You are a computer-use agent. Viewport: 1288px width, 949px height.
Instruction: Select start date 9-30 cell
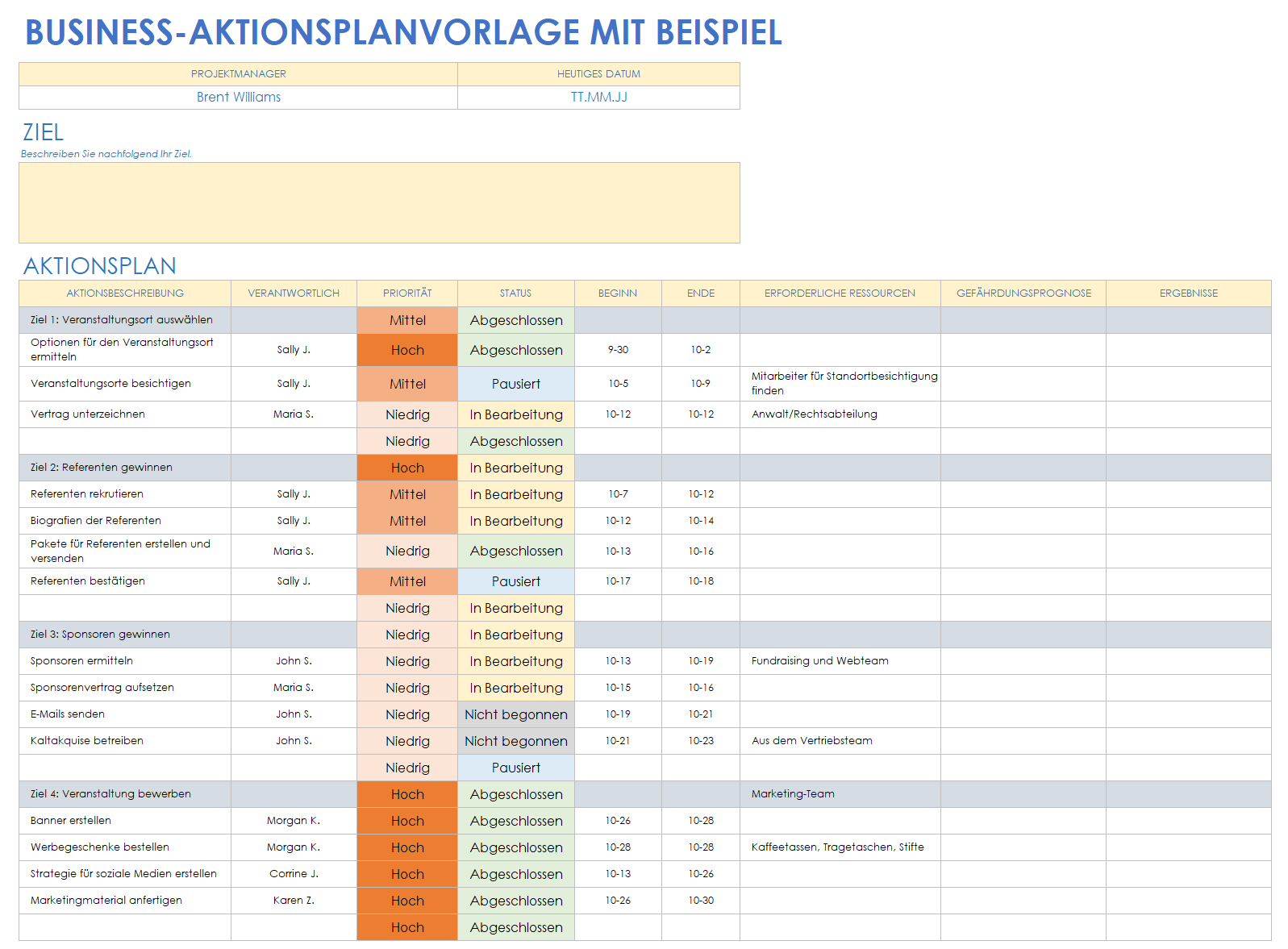618,350
